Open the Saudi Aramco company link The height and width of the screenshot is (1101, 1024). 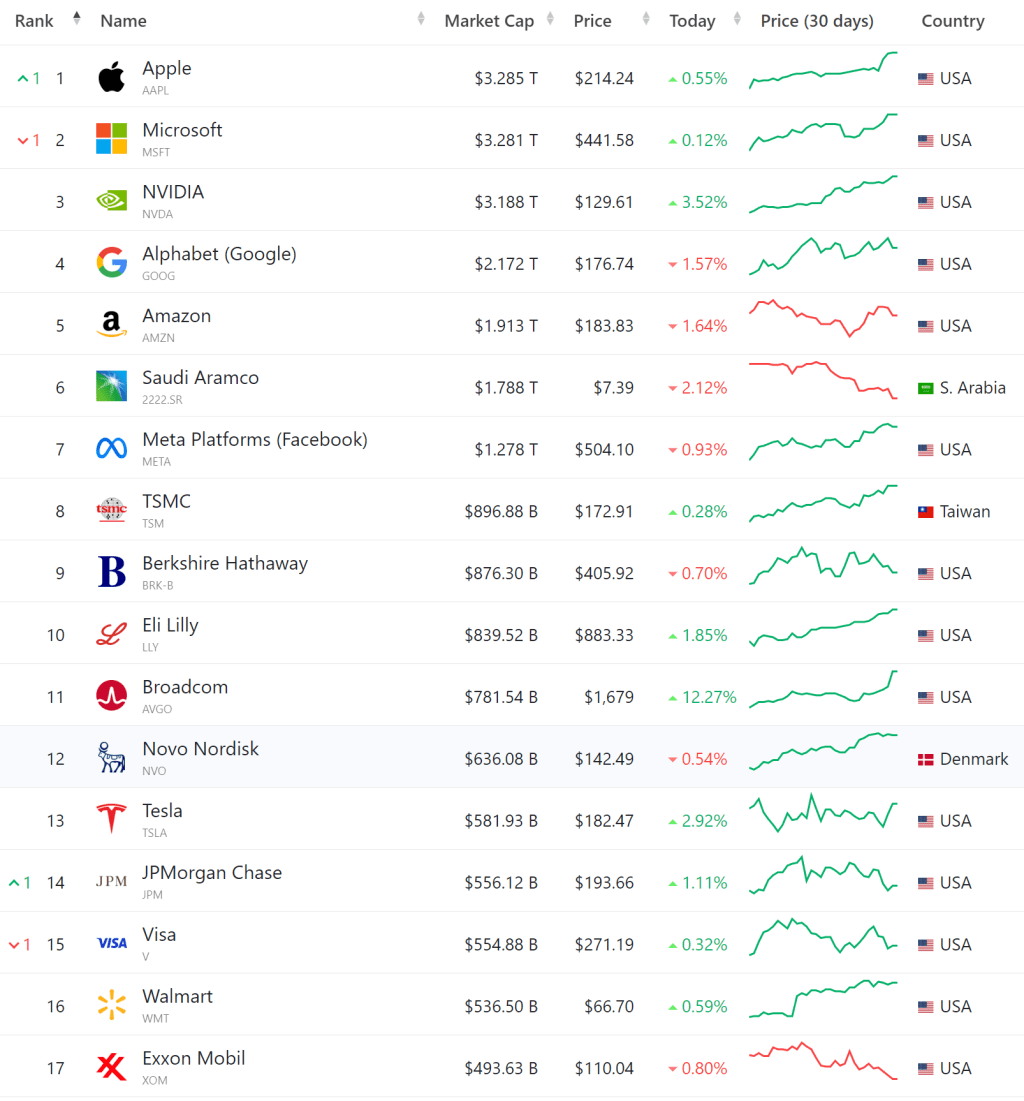[200, 378]
